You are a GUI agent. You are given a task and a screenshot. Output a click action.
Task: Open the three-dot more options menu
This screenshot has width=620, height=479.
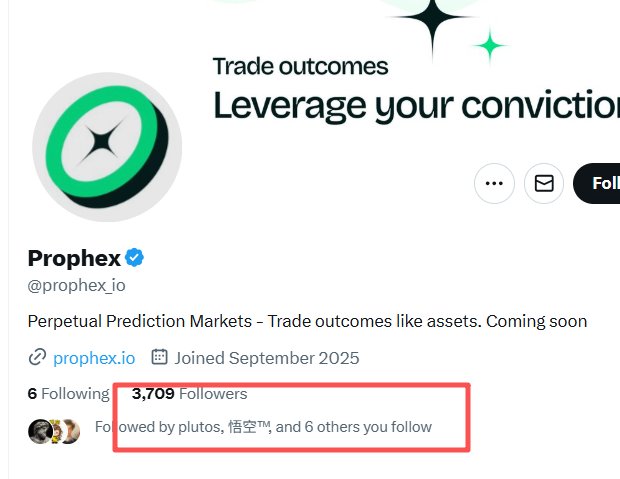tap(494, 184)
